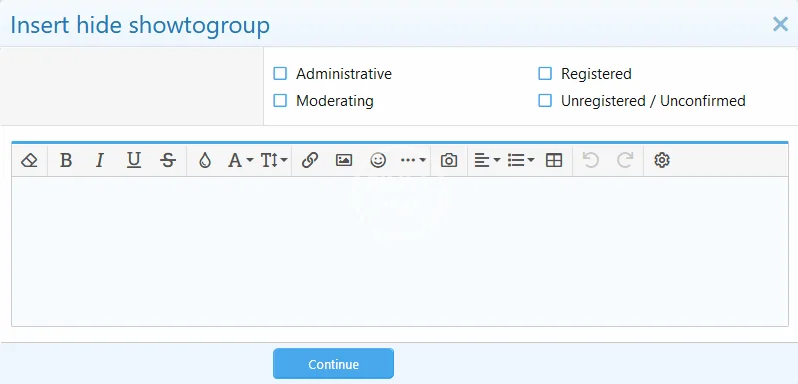
Task: Click the camera media icon
Action: 449,161
